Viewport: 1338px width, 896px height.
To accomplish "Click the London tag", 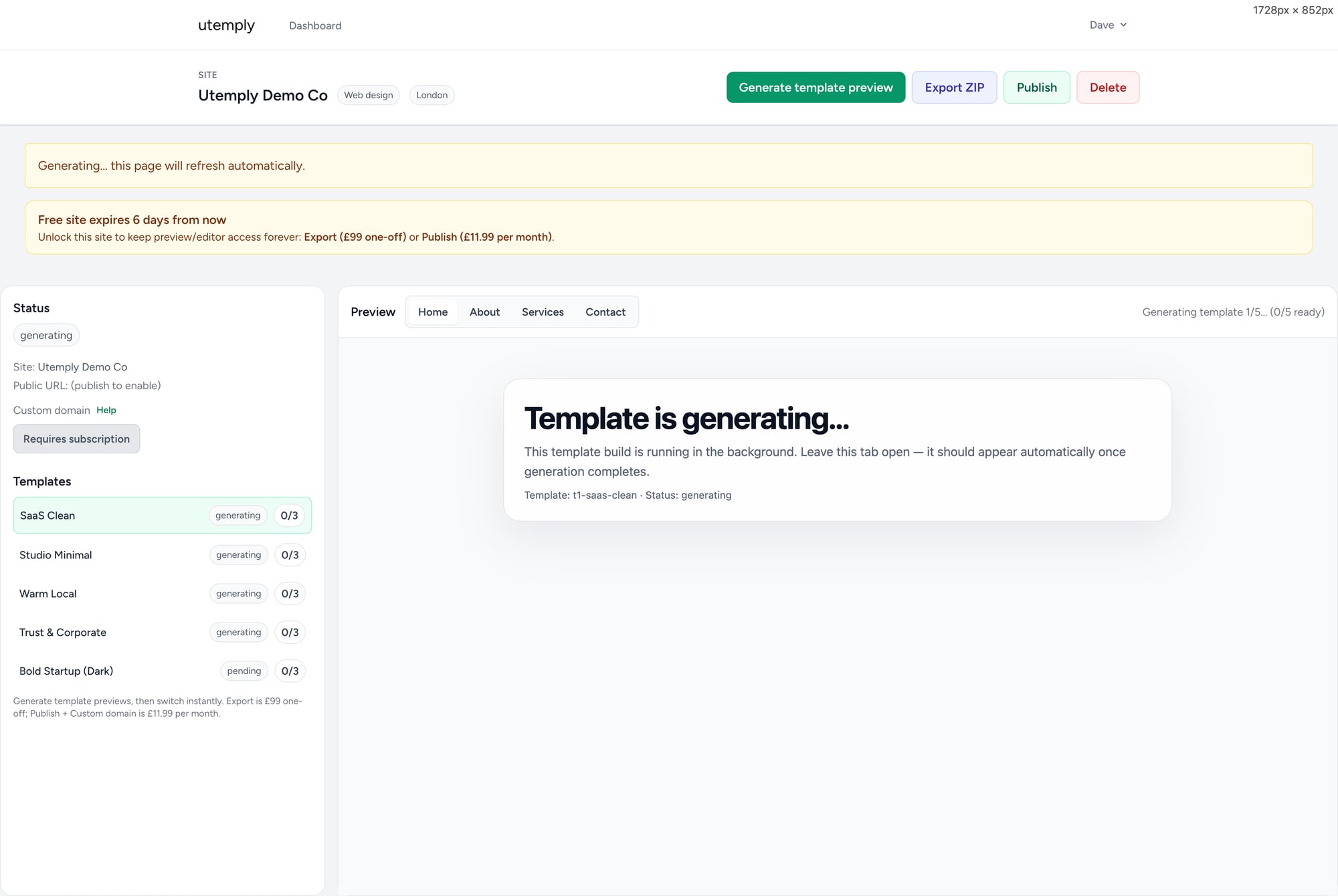I will click(432, 95).
